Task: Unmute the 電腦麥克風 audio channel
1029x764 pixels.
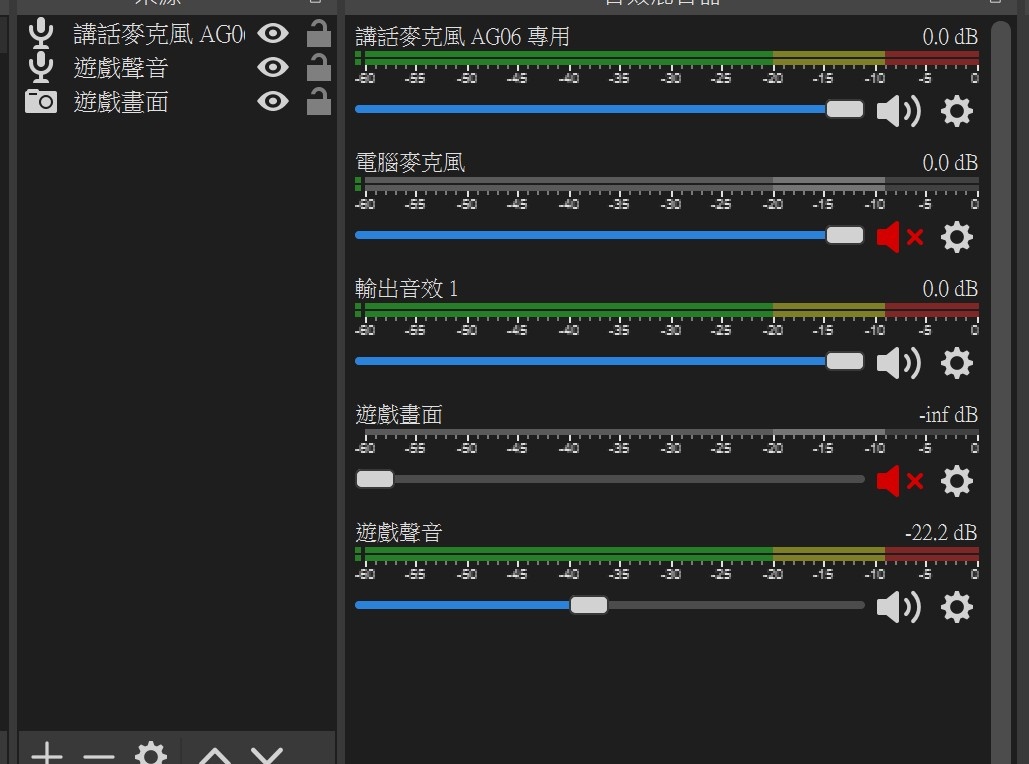Action: click(x=900, y=237)
